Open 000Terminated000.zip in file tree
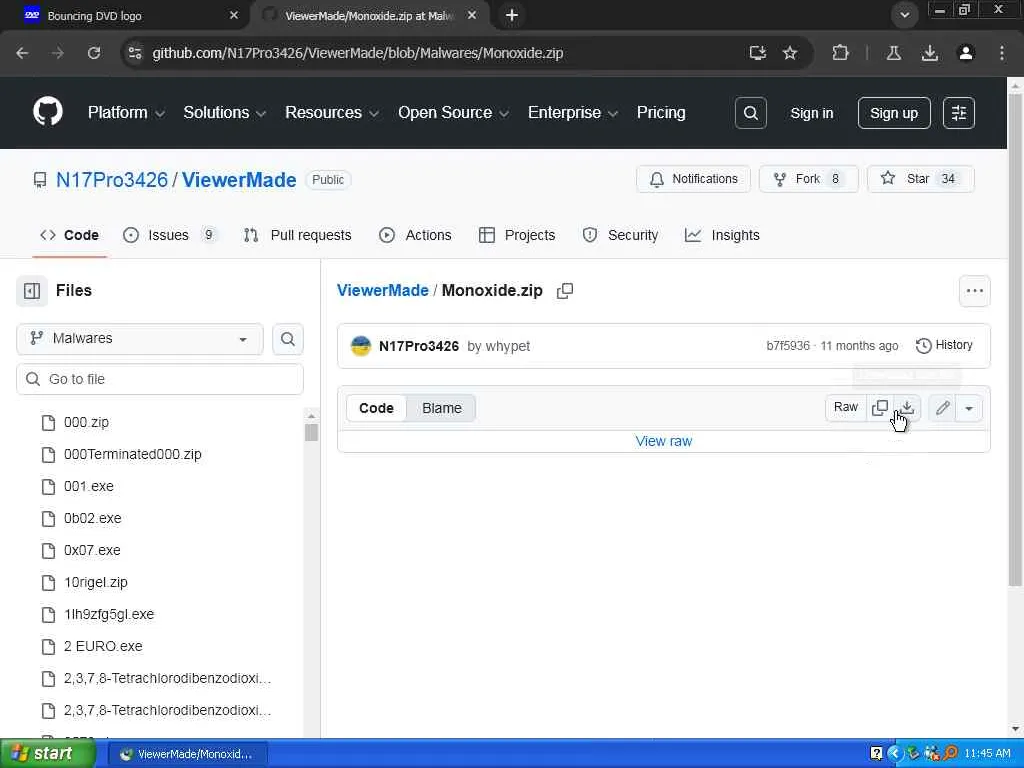The height and width of the screenshot is (768, 1024). pos(133,455)
